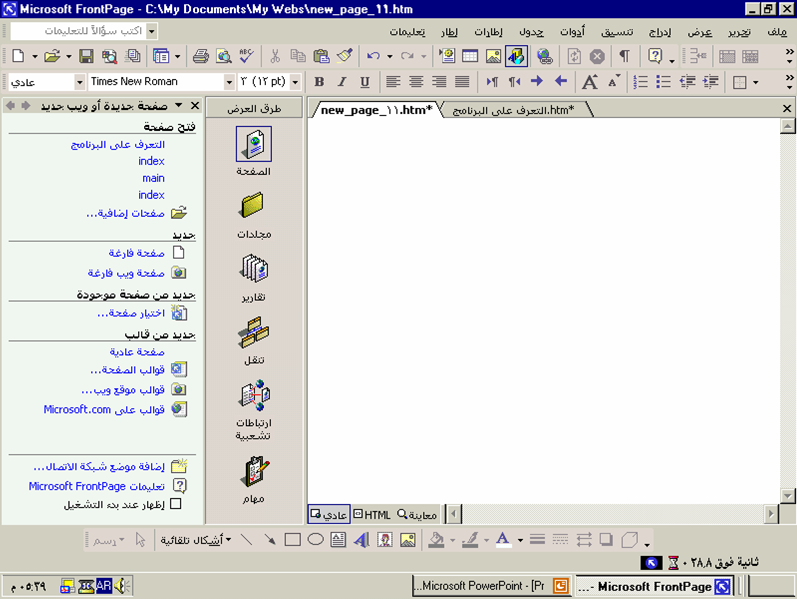Save the page with the floppy disk icon
This screenshot has height=599, width=797.
click(86, 56)
